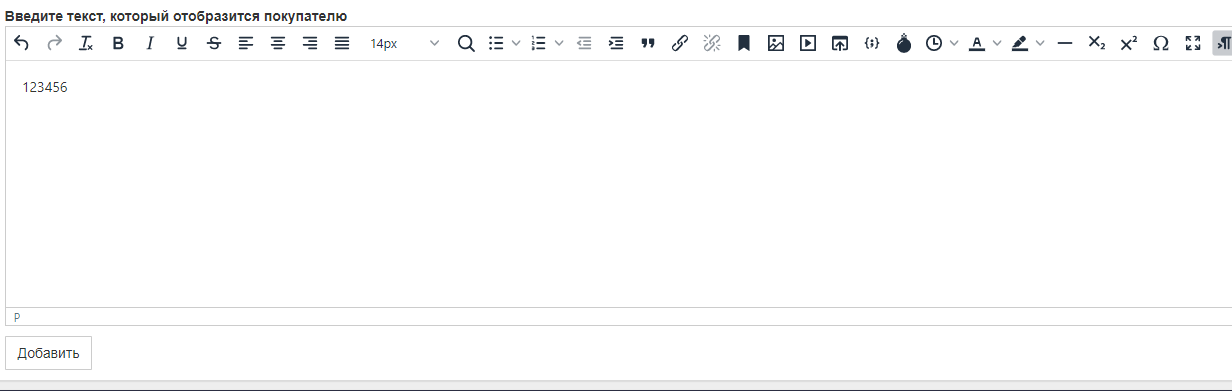
Task: Remove link with unlink icon
Action: 712,43
